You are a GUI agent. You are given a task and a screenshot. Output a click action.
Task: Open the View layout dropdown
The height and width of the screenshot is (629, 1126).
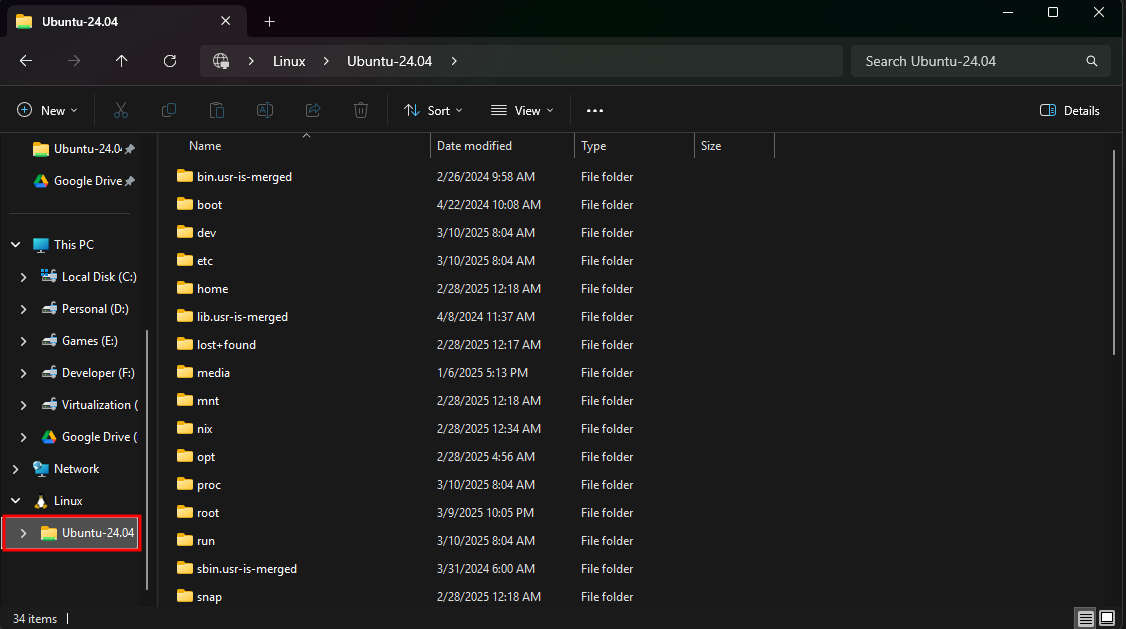coord(522,111)
